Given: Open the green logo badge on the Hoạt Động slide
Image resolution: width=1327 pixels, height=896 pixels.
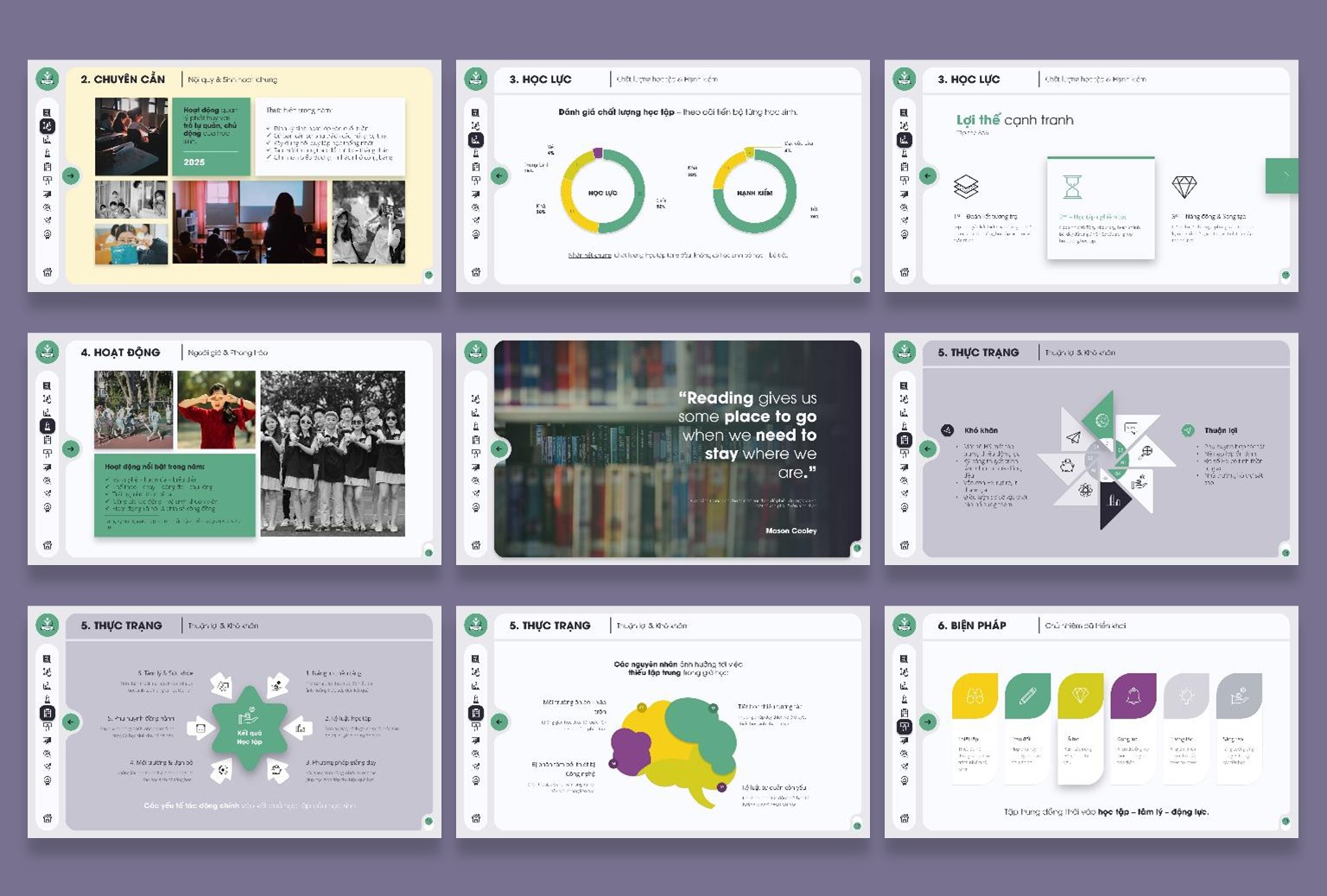Looking at the screenshot, I should (48, 352).
